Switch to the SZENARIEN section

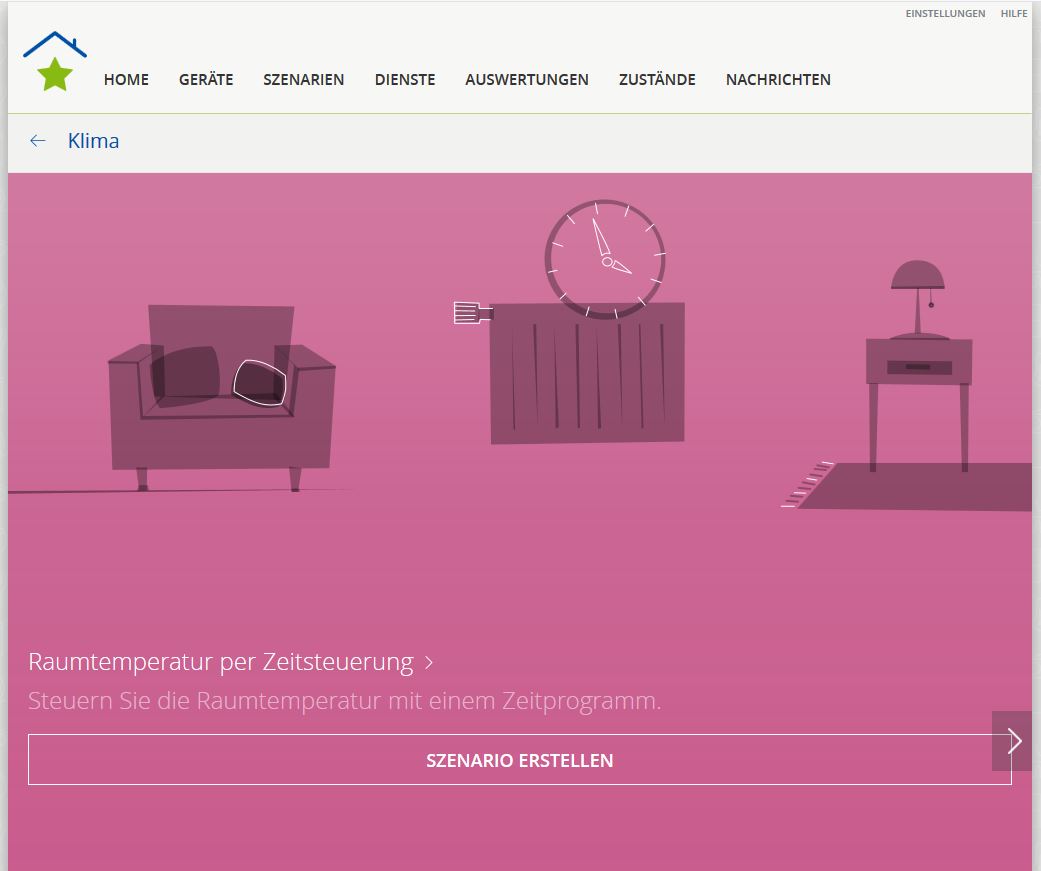(304, 80)
